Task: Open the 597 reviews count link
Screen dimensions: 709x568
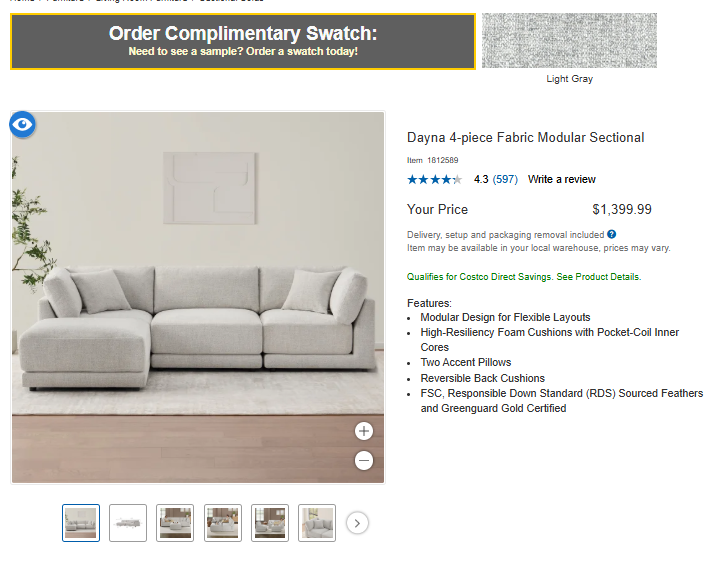Action: pyautogui.click(x=505, y=180)
